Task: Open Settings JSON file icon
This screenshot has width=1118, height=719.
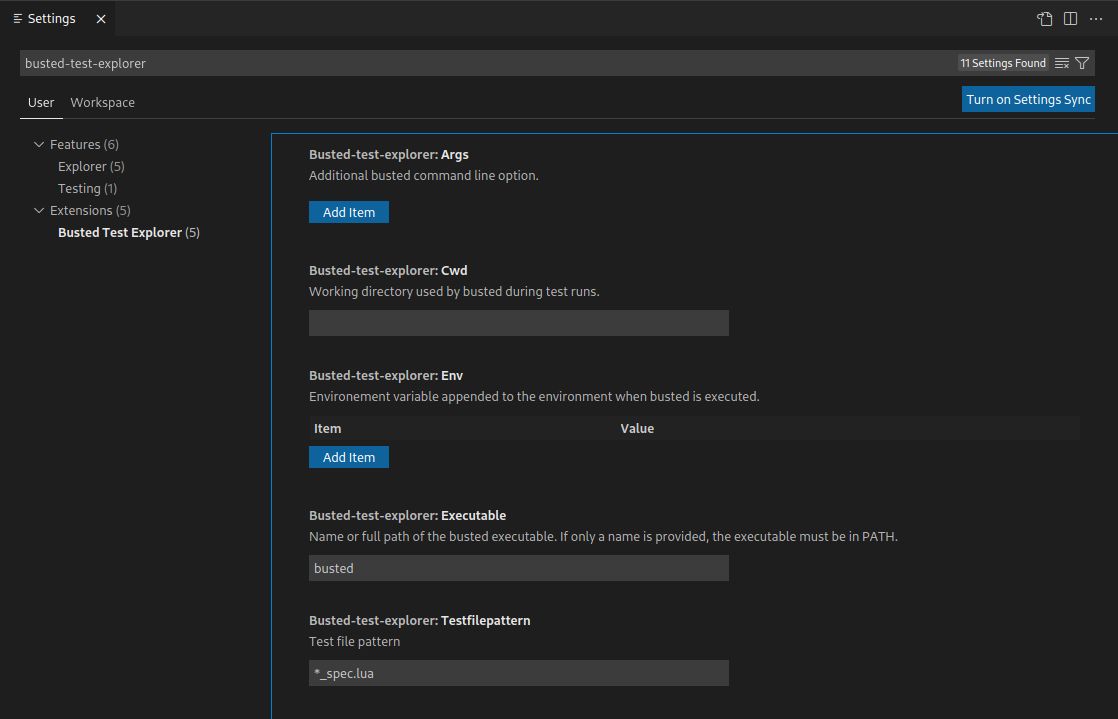Action: click(x=1045, y=19)
